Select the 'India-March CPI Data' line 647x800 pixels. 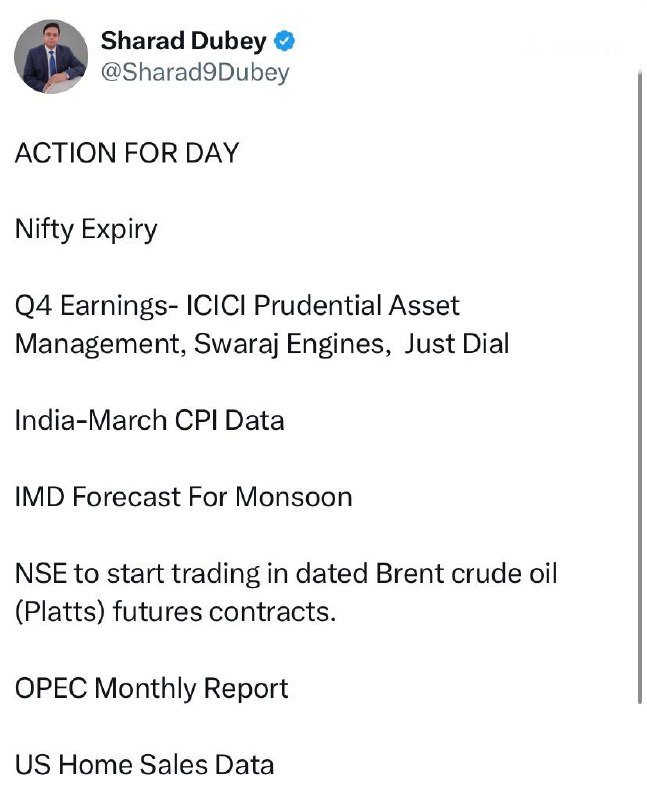click(149, 420)
